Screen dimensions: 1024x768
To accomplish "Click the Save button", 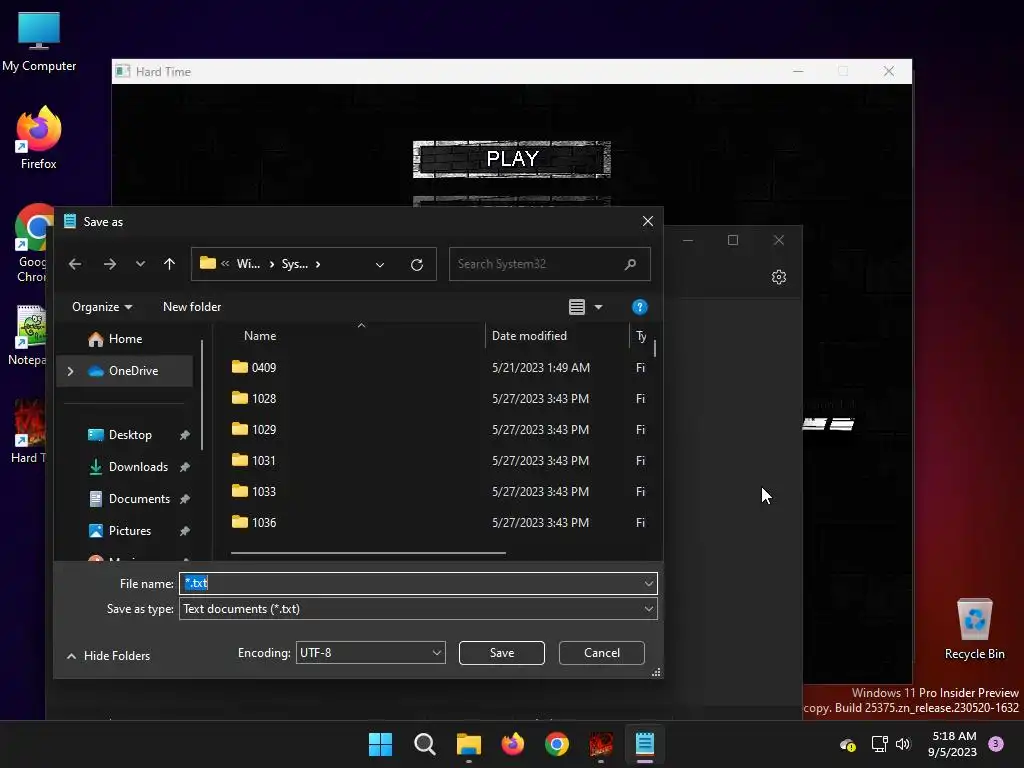I will tap(502, 652).
